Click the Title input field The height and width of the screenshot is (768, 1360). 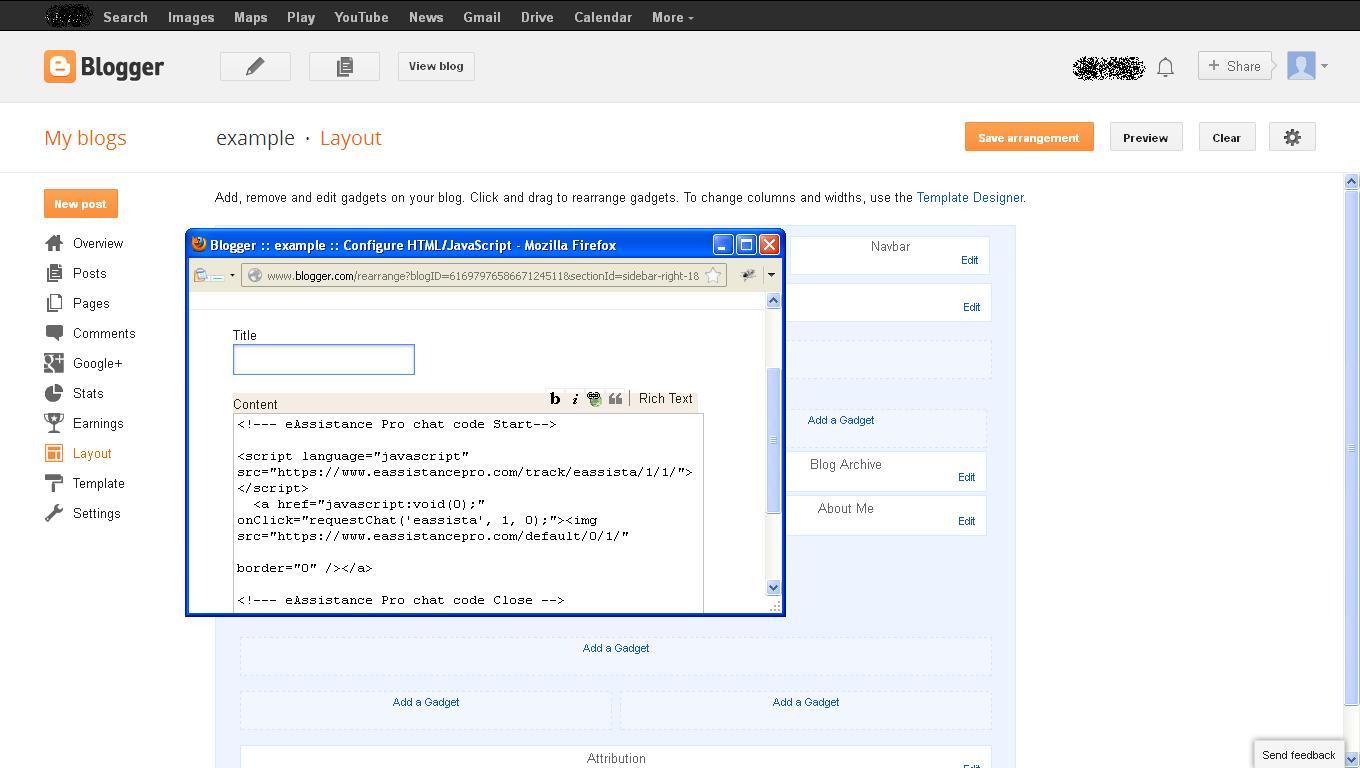(324, 360)
